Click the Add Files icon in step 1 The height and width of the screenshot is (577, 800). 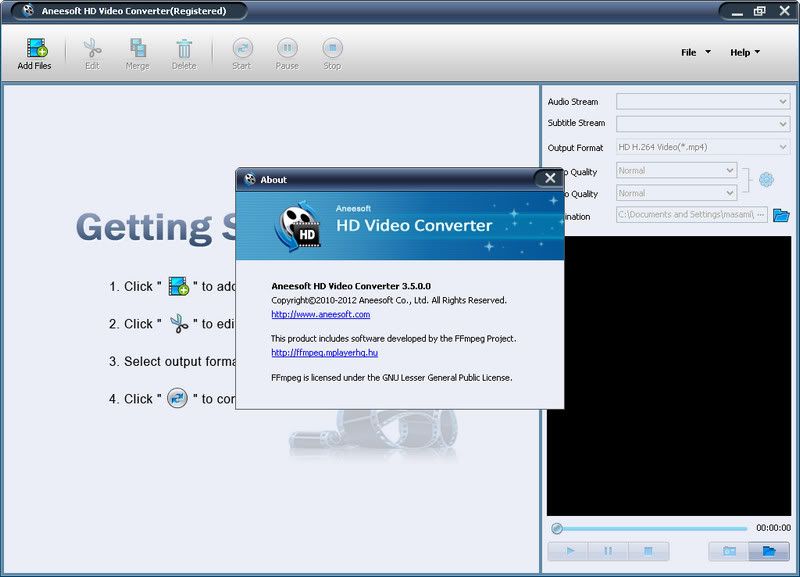179,286
